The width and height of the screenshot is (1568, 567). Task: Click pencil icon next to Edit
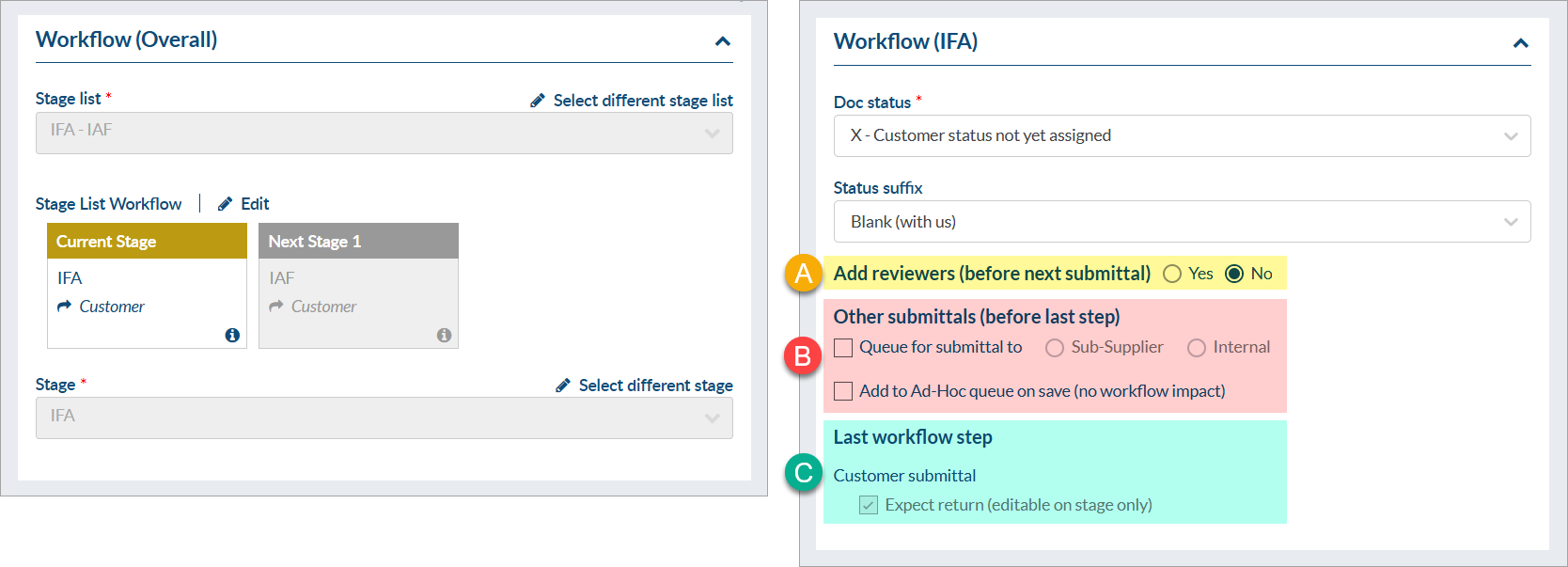coord(226,204)
